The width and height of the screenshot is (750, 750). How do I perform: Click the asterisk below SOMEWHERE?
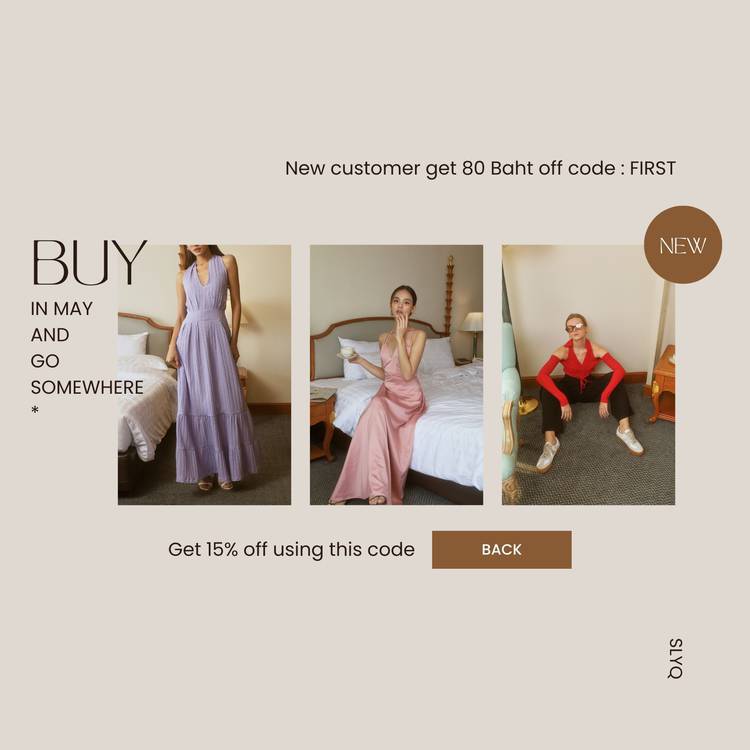coord(35,409)
